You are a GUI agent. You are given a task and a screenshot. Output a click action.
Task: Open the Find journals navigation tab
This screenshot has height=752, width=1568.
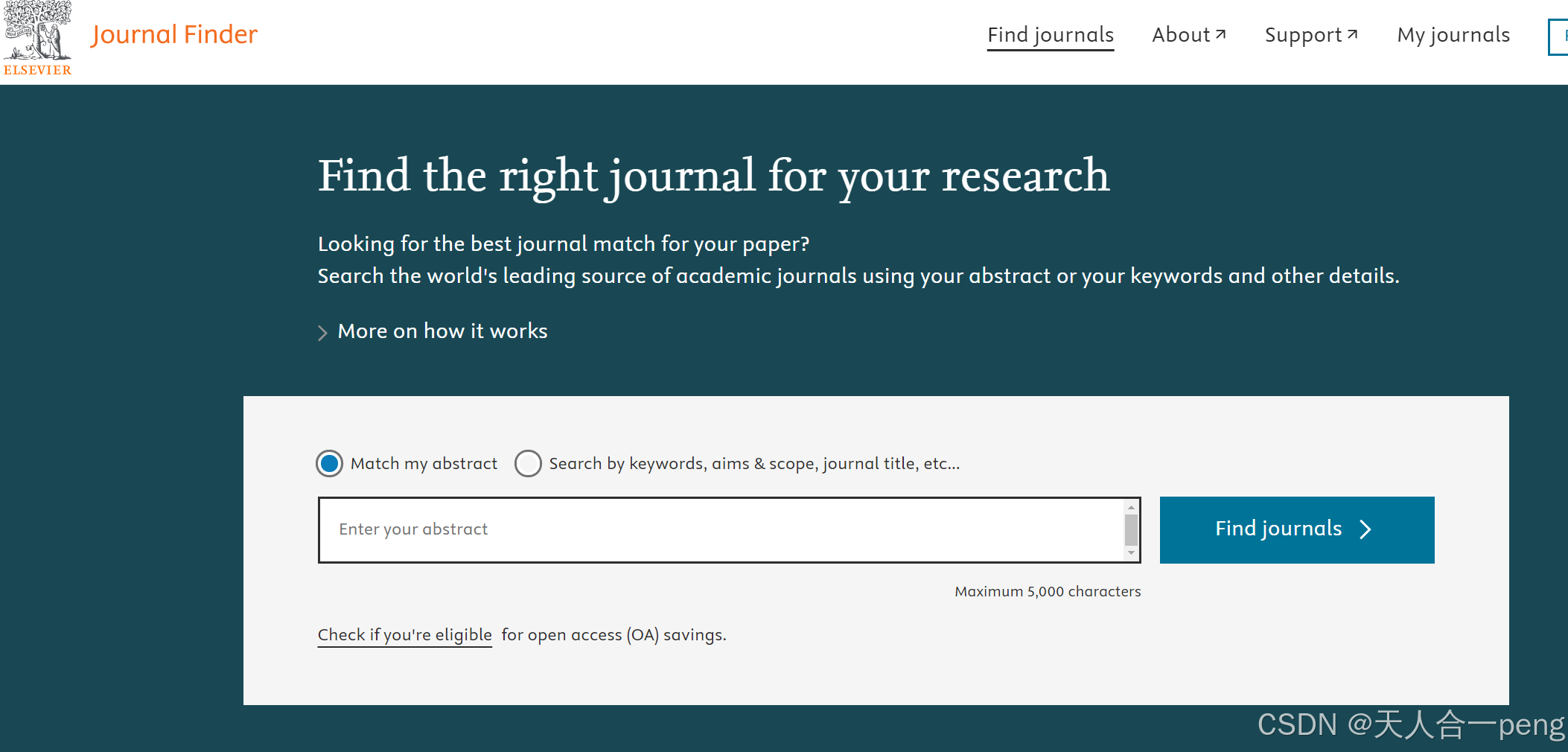[1050, 34]
